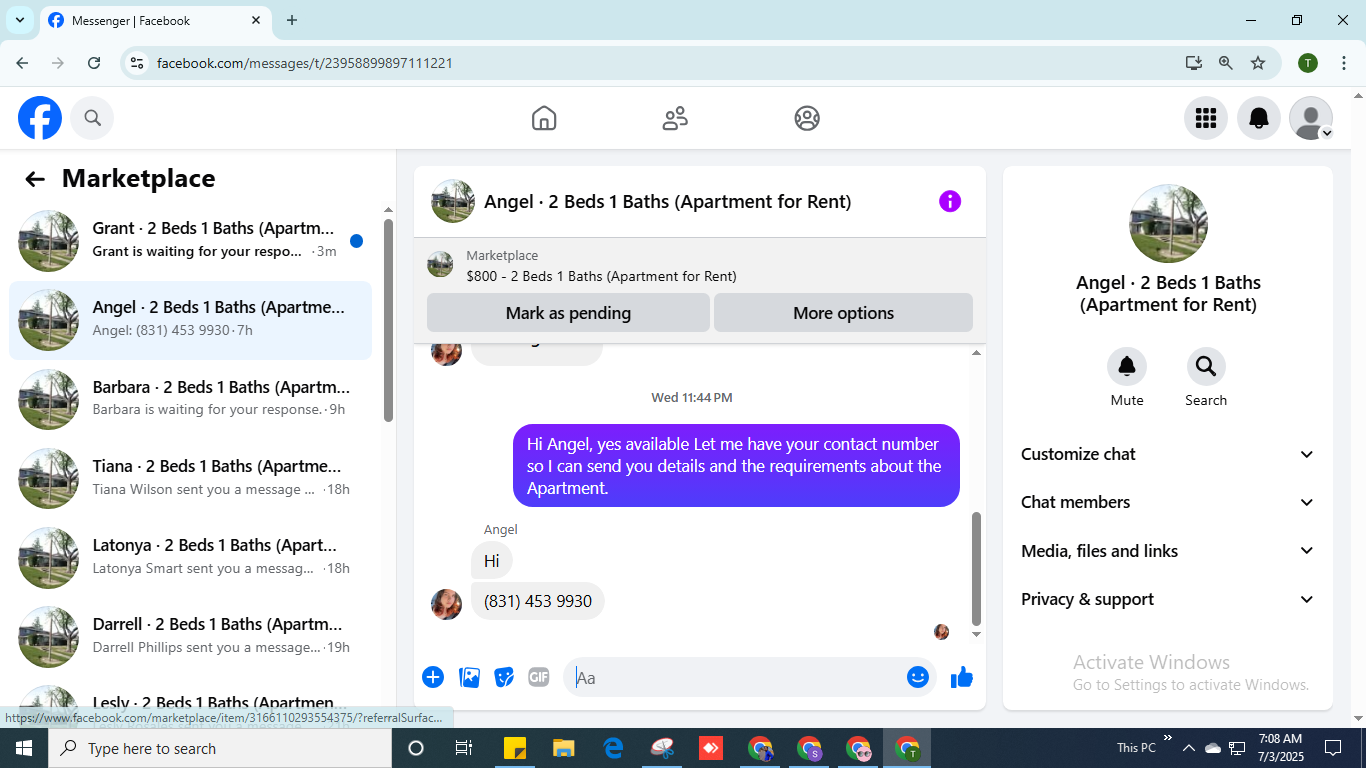The image size is (1366, 768).
Task: Click browser back arrow
Action: [x=22, y=63]
